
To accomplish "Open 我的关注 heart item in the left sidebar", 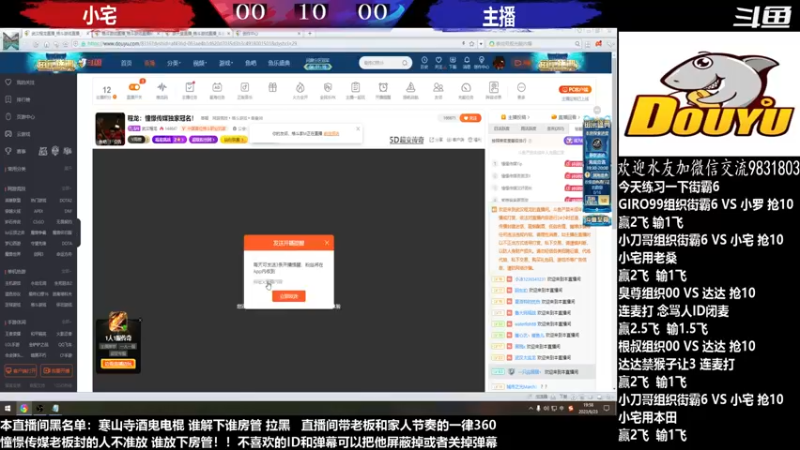I will point(20,82).
